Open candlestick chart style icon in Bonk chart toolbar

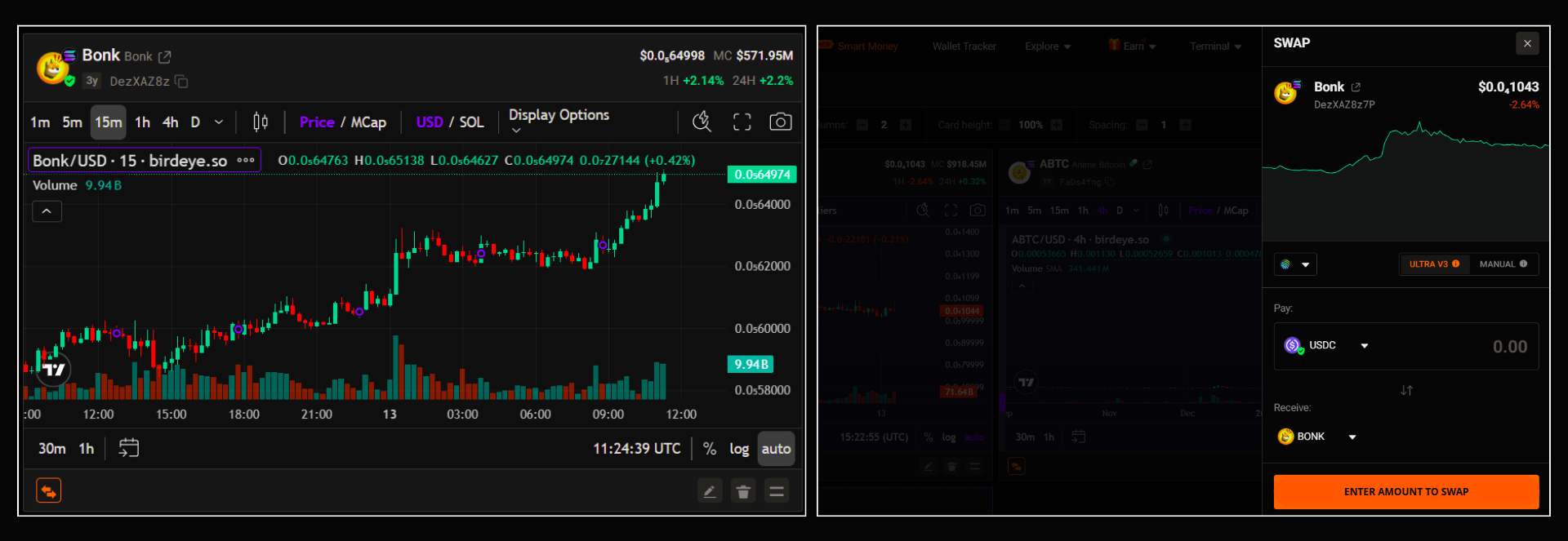(261, 122)
